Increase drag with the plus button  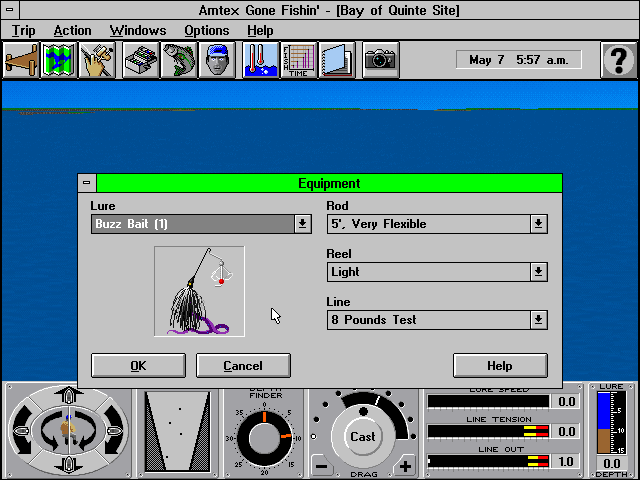(405, 466)
